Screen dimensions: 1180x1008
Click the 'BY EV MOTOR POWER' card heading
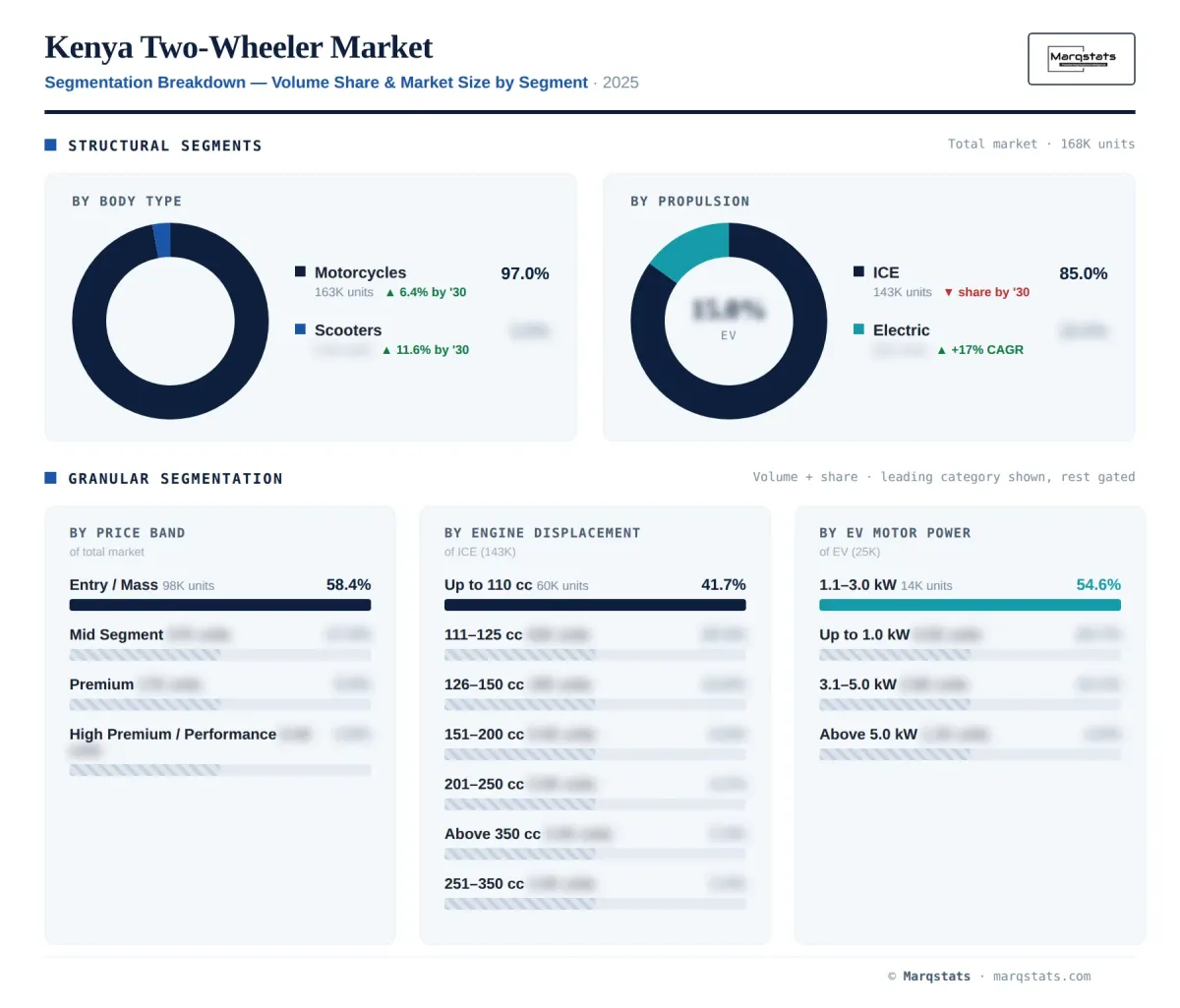coord(895,533)
